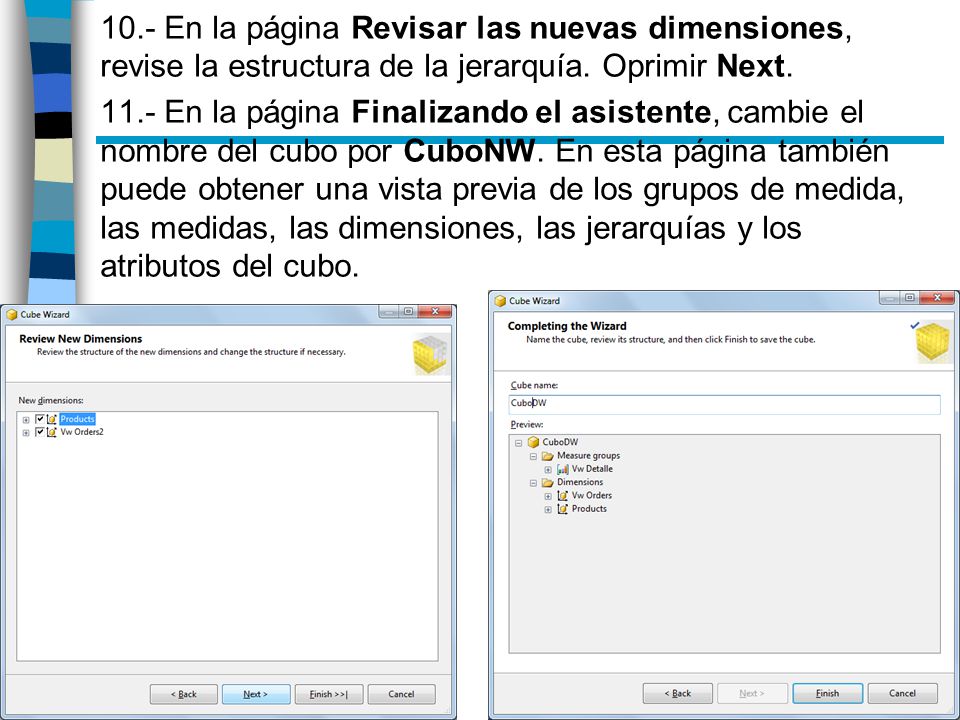Screen dimensions: 960x720
Task: Expand the Vw Orders2 node in New dimensions
Action: pos(26,432)
